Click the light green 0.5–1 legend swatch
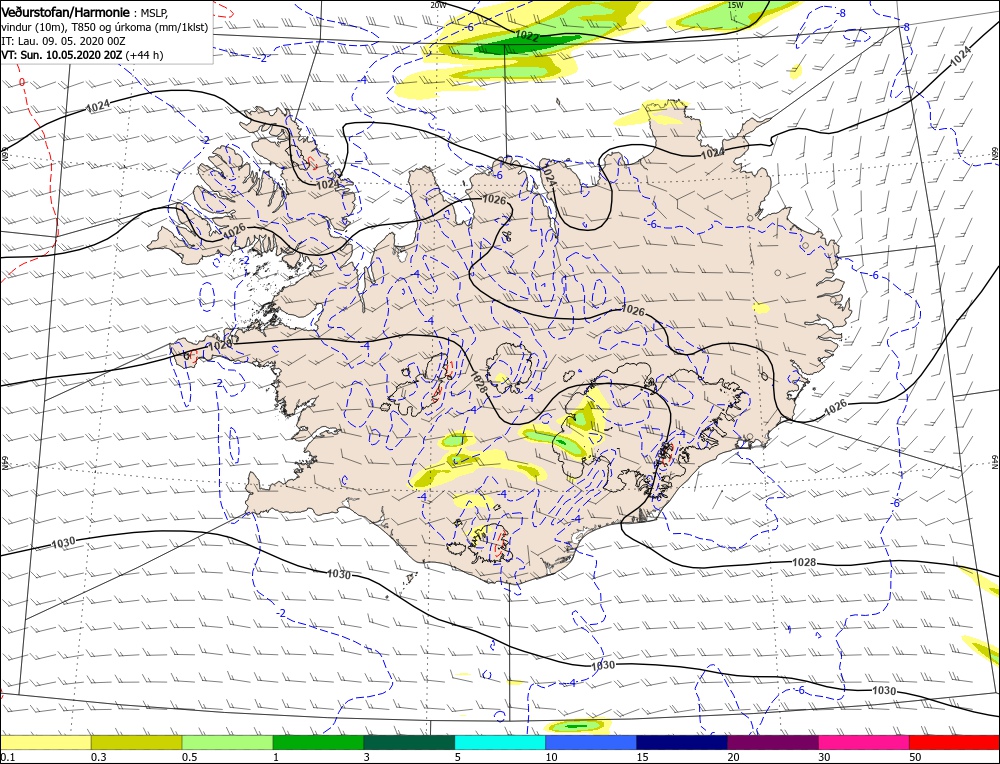This screenshot has width=1000, height=764. point(228,742)
